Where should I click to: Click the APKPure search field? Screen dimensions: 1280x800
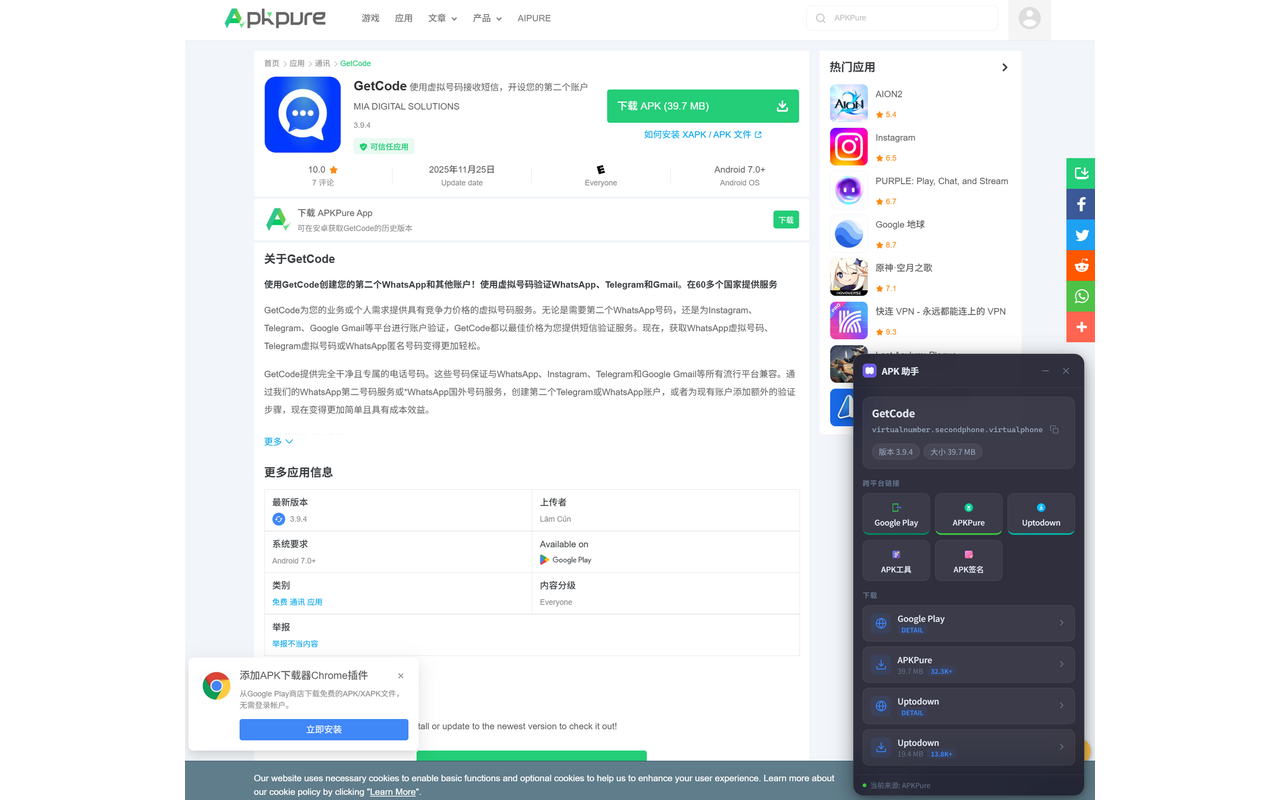[902, 18]
